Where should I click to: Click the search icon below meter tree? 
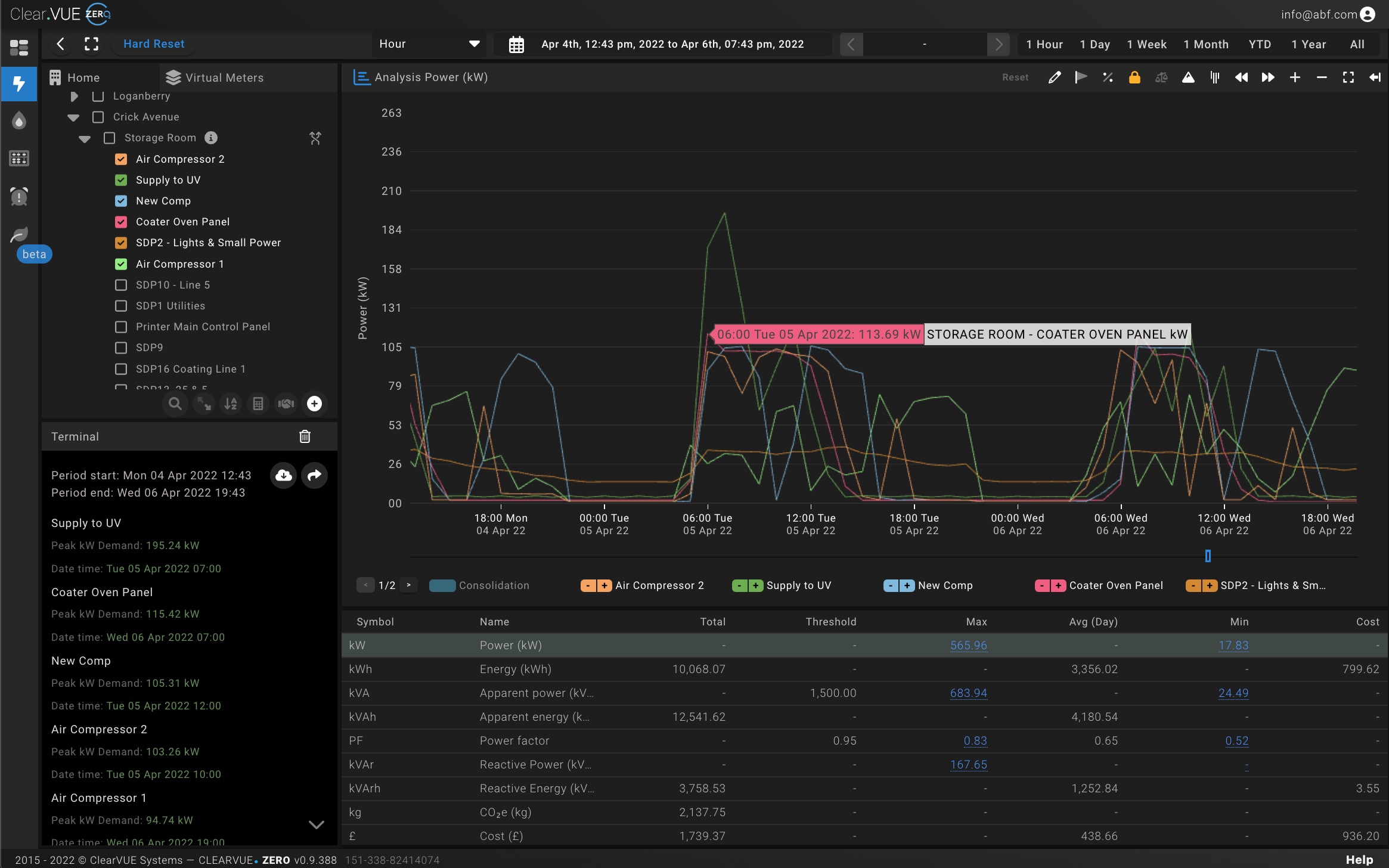point(175,404)
